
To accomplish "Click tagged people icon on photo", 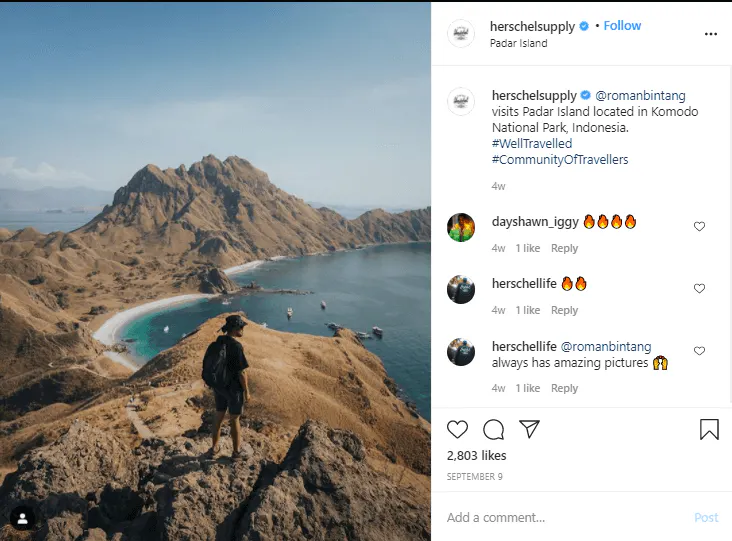I will coord(22,518).
